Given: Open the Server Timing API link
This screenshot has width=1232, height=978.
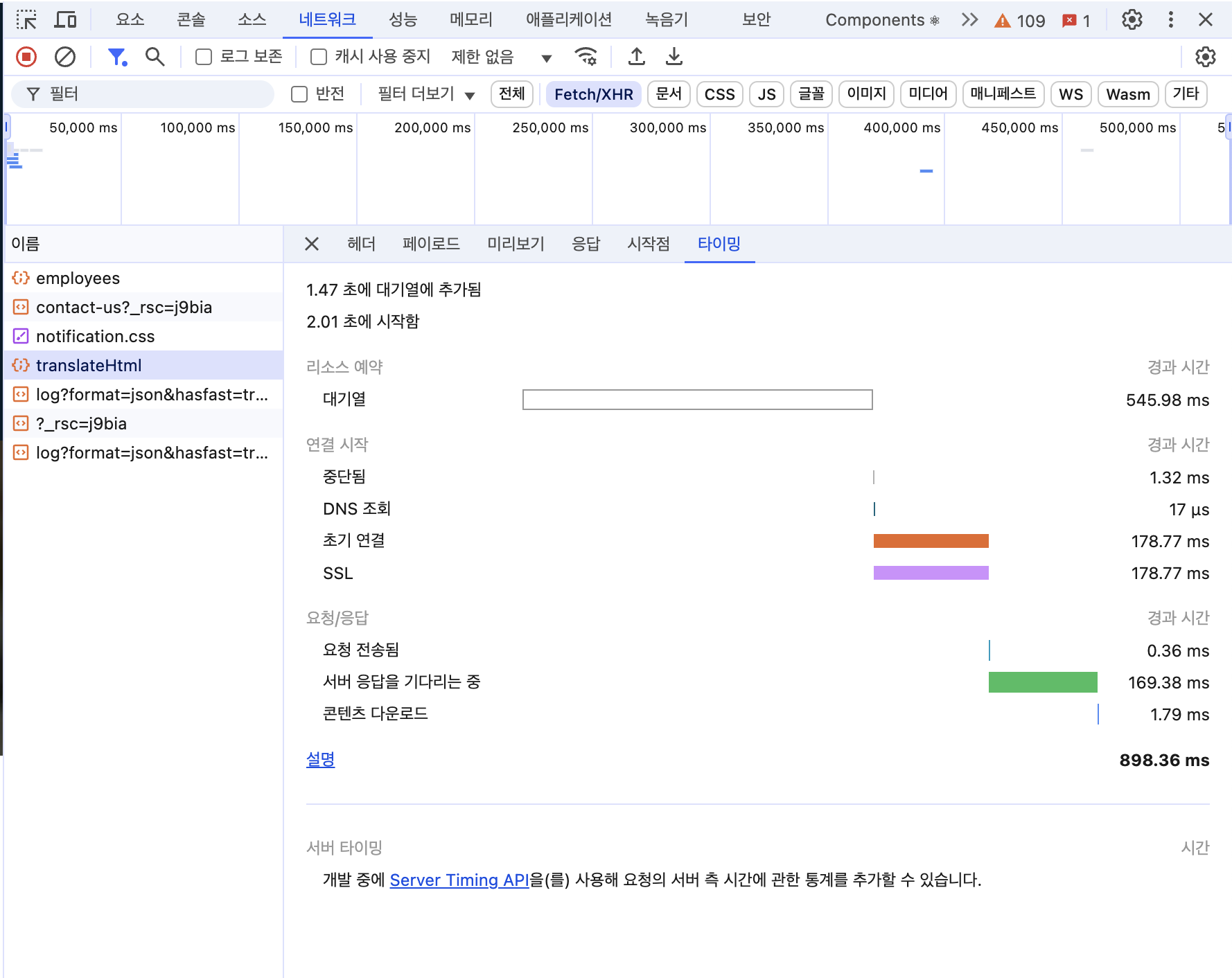Looking at the screenshot, I should pos(459,880).
